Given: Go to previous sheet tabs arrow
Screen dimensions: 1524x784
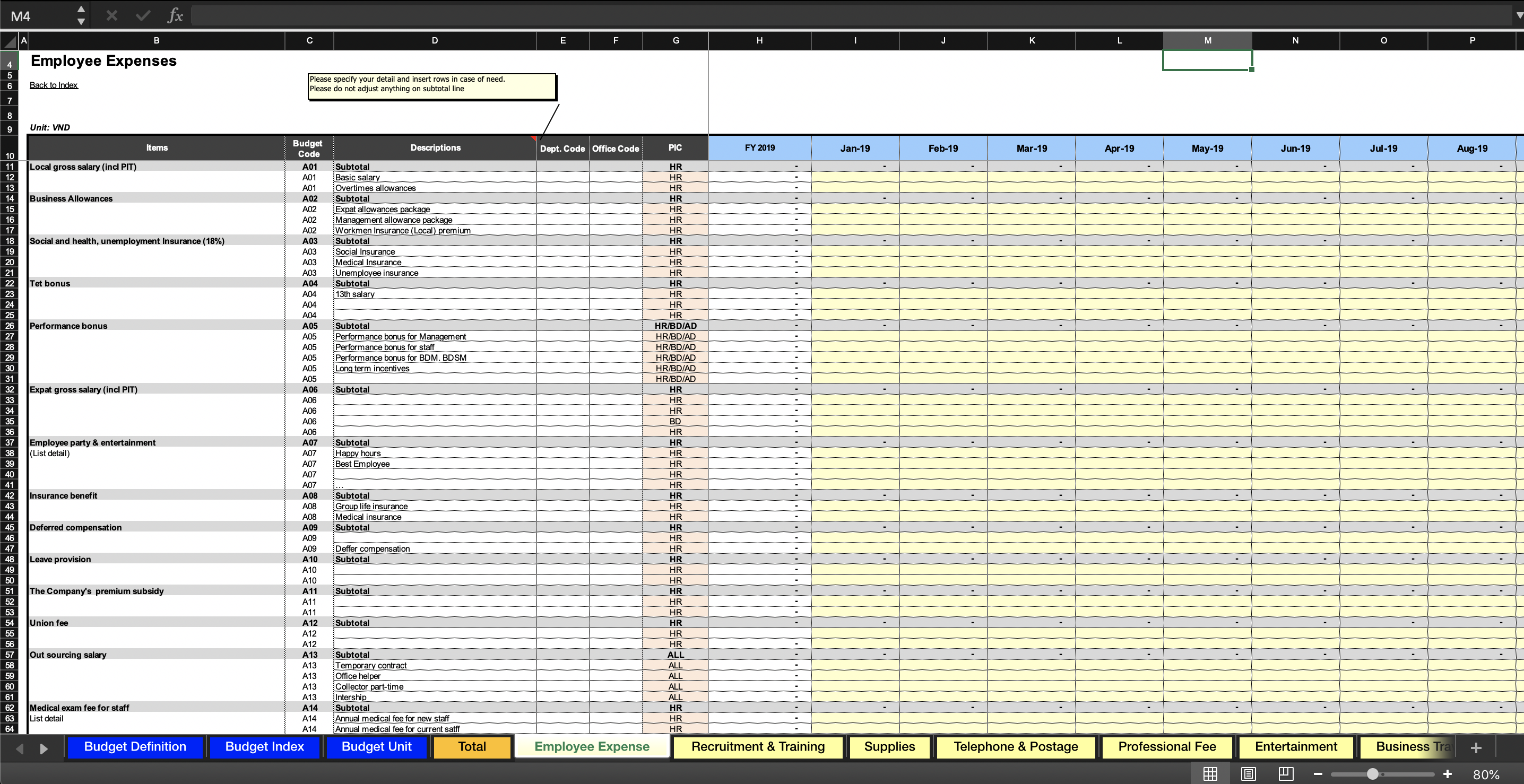Looking at the screenshot, I should (x=20, y=748).
